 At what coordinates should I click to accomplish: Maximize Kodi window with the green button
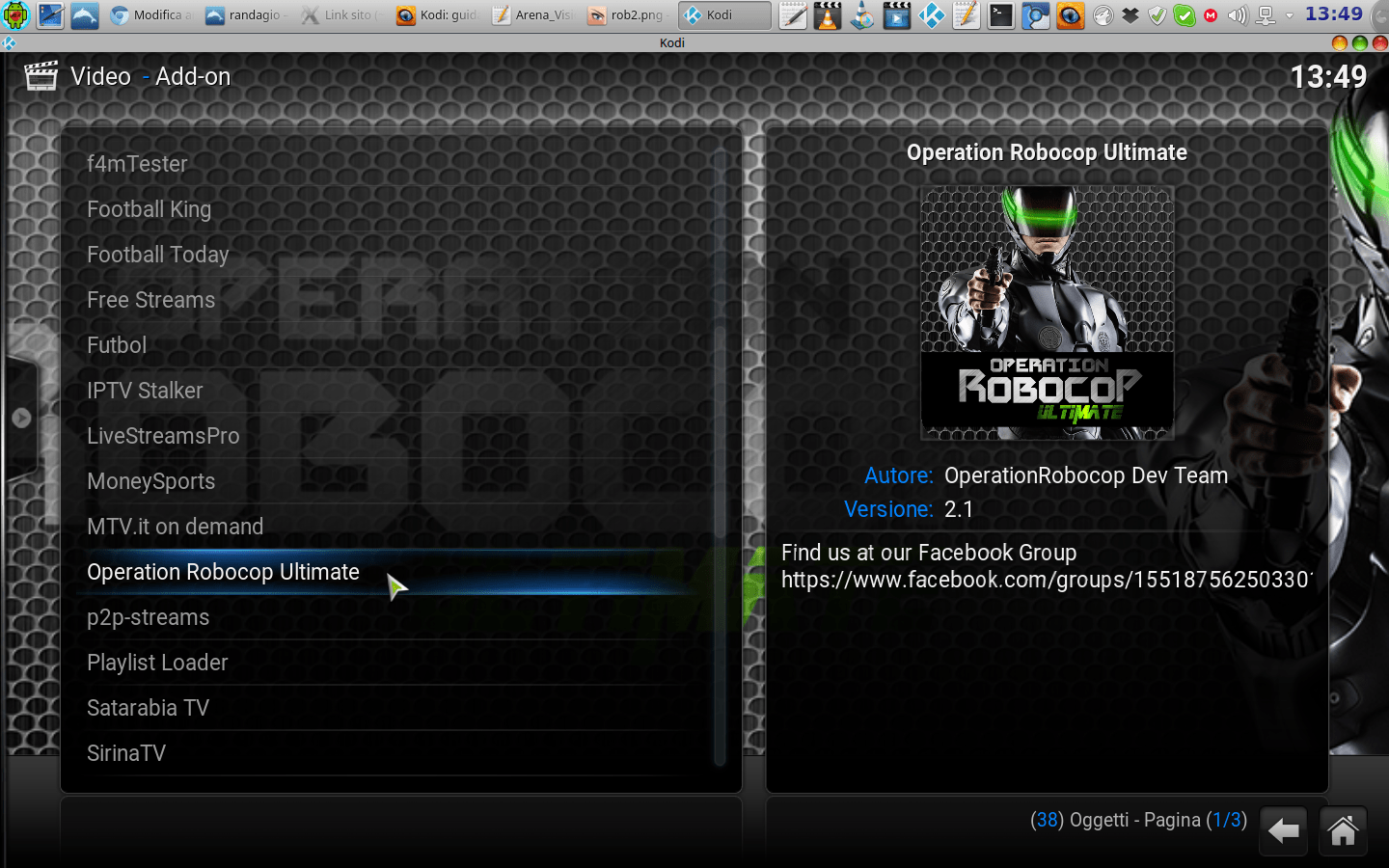[1359, 42]
